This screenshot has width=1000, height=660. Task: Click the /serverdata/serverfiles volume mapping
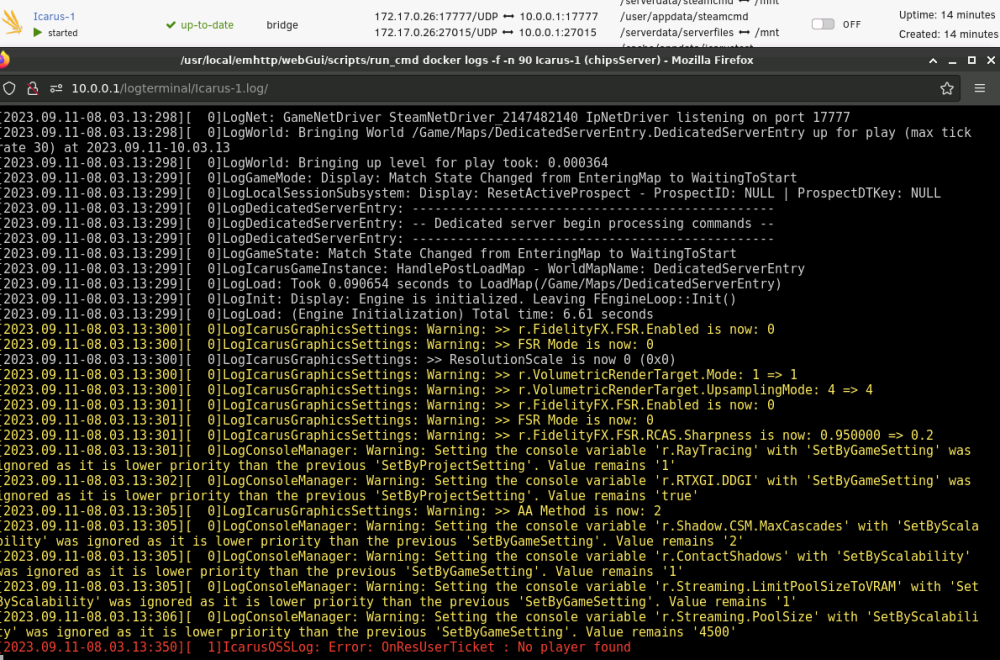700,32
